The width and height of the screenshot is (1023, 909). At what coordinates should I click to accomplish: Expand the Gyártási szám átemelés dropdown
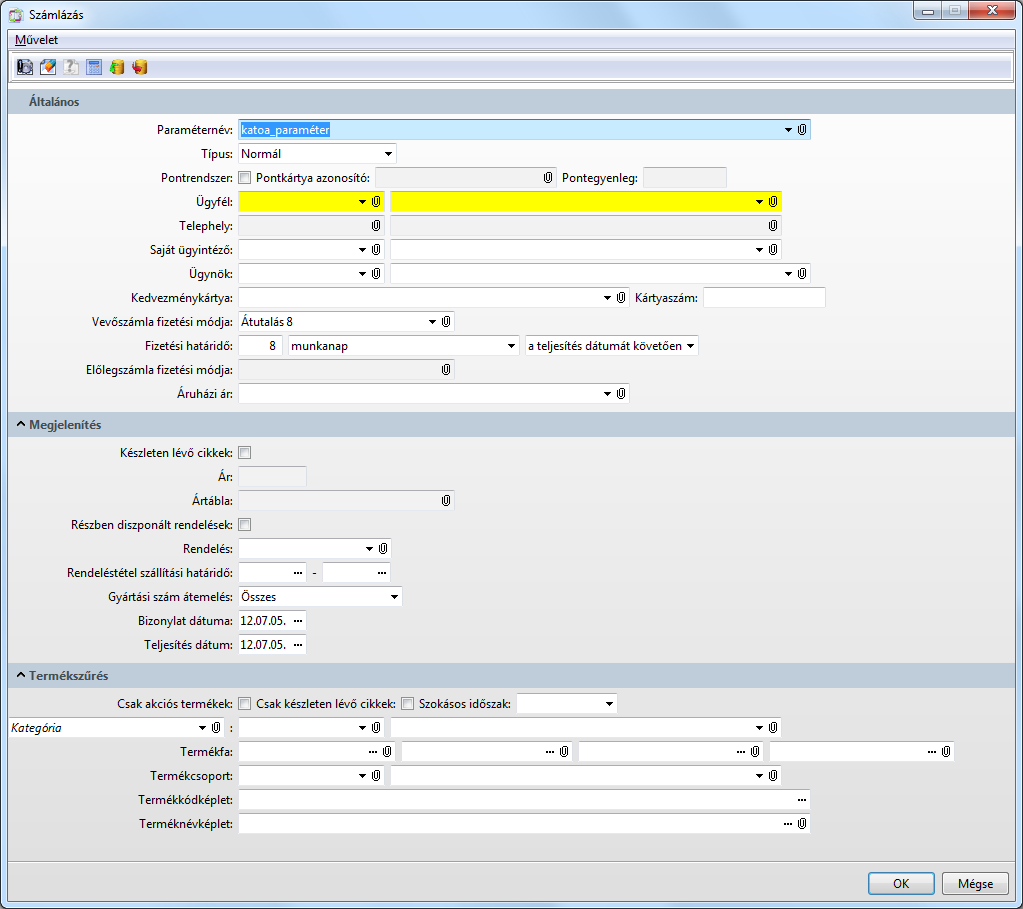(393, 597)
